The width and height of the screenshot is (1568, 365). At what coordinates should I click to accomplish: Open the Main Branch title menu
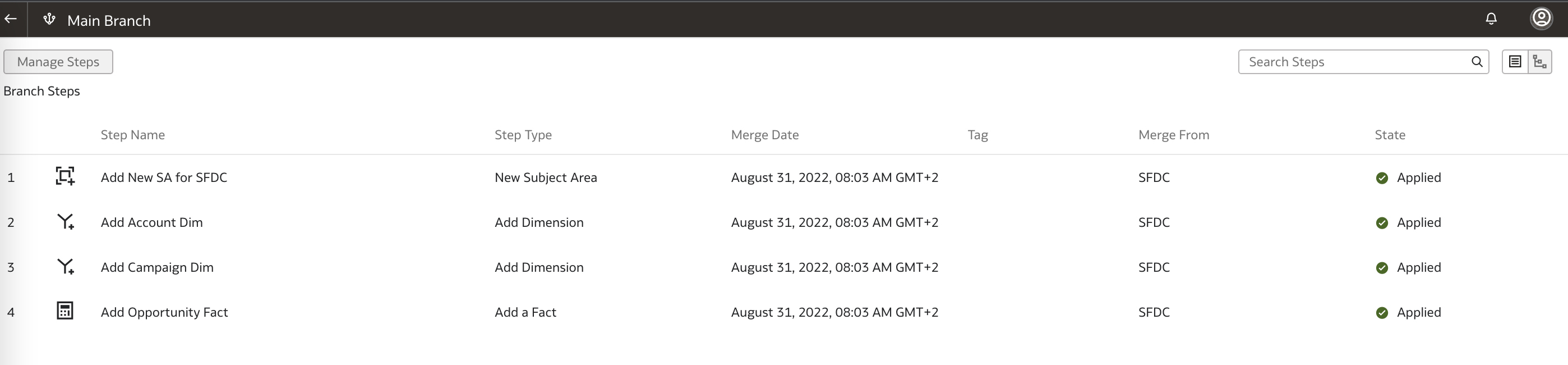coord(109,20)
